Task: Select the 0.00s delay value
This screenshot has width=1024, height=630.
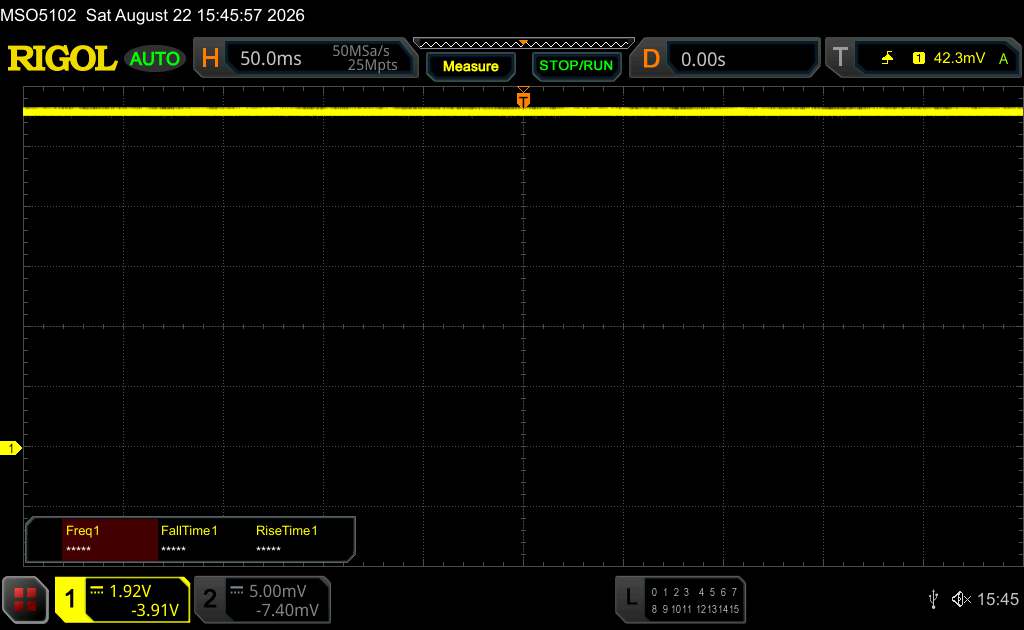Action: 703,59
